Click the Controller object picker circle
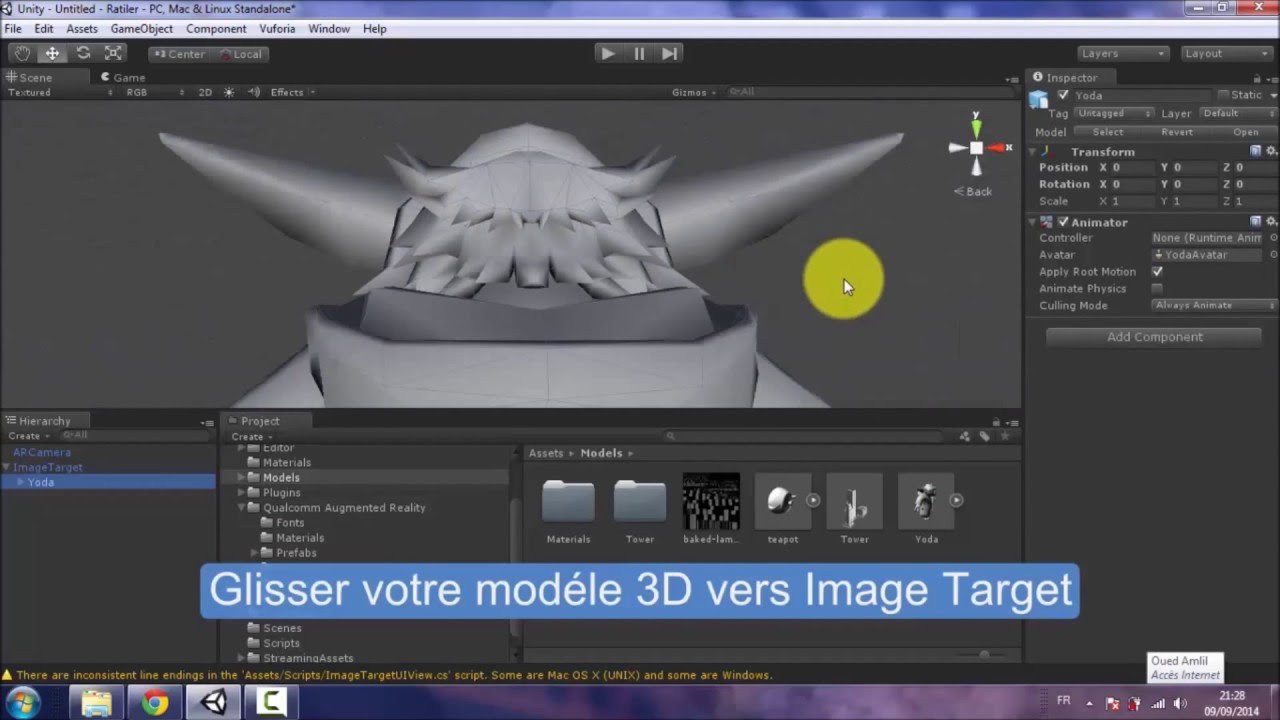The image size is (1280, 720). coord(1273,238)
